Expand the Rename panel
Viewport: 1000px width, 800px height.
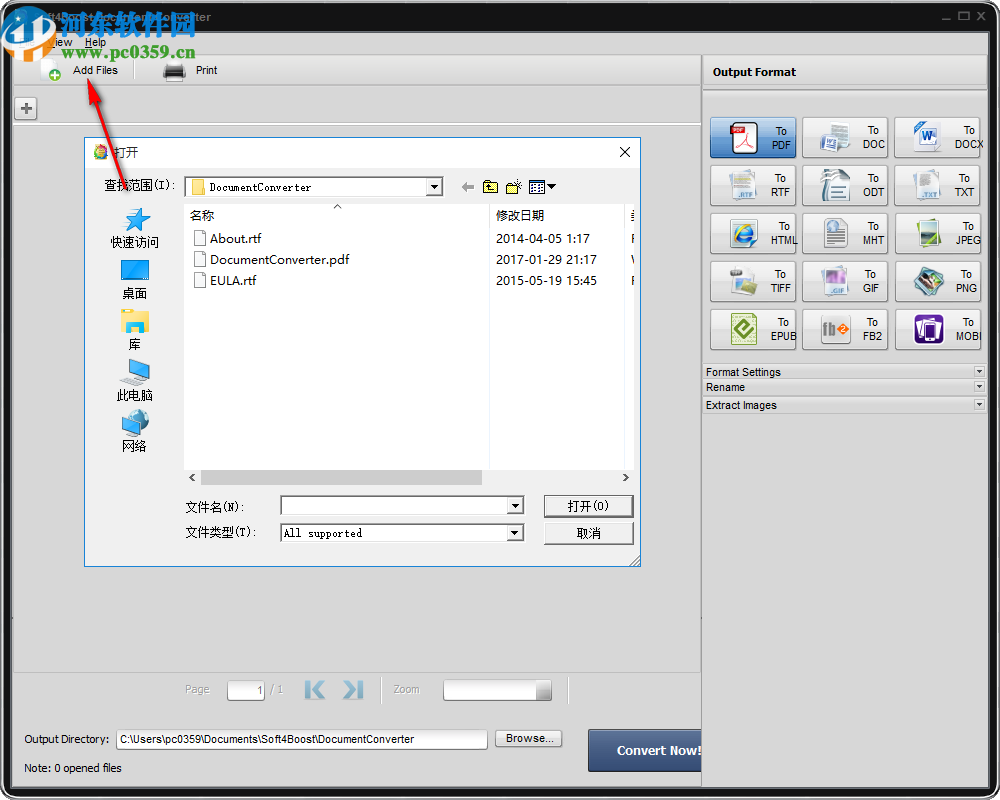coord(844,387)
